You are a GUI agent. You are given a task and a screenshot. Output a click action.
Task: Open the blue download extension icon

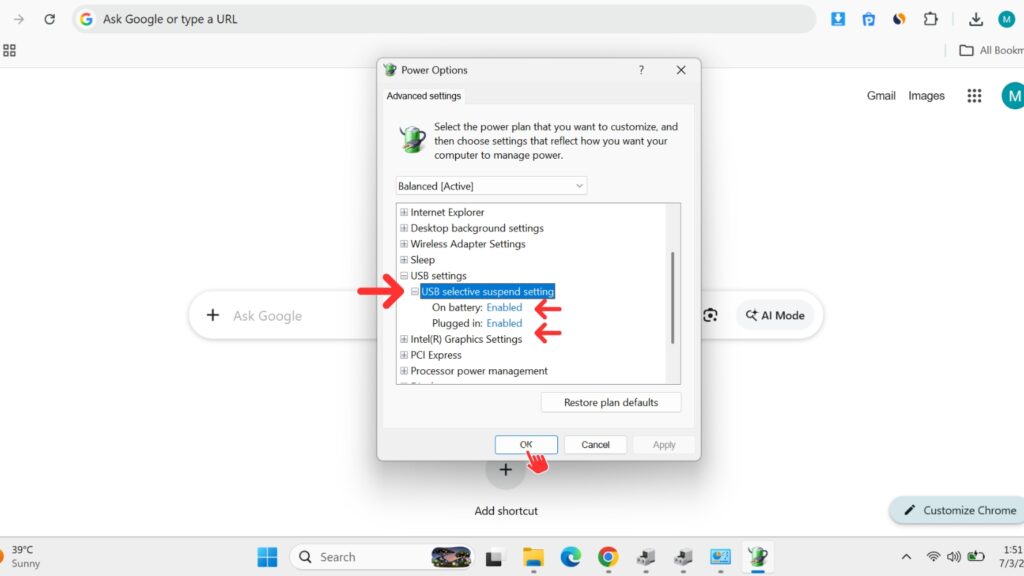[838, 19]
